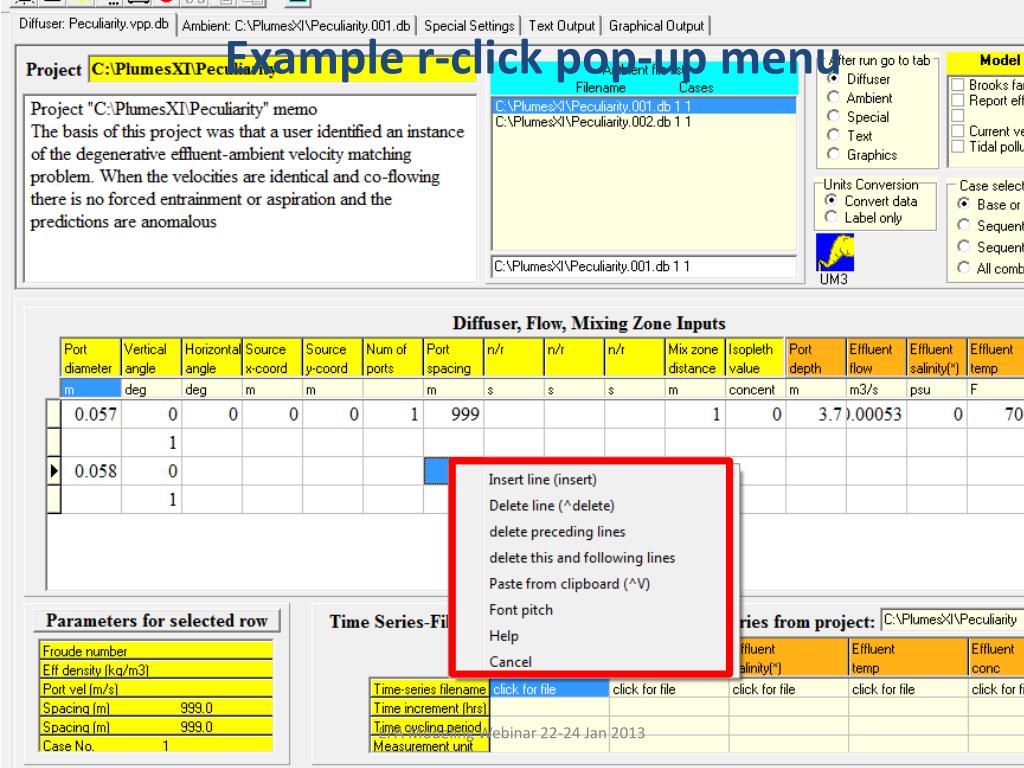Select Peculiarity.001.db in the ambient file list
This screenshot has width=1024, height=768.
643,106
